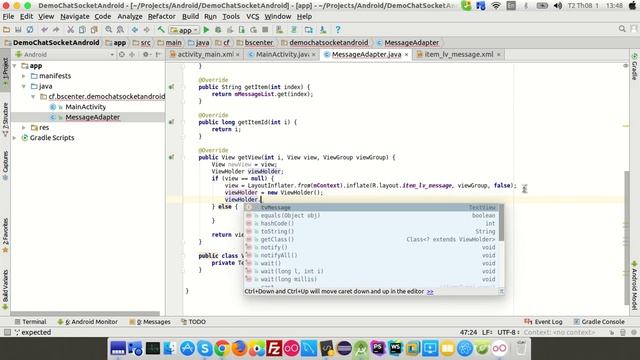Click the Save All toolbar icon

click(18, 30)
